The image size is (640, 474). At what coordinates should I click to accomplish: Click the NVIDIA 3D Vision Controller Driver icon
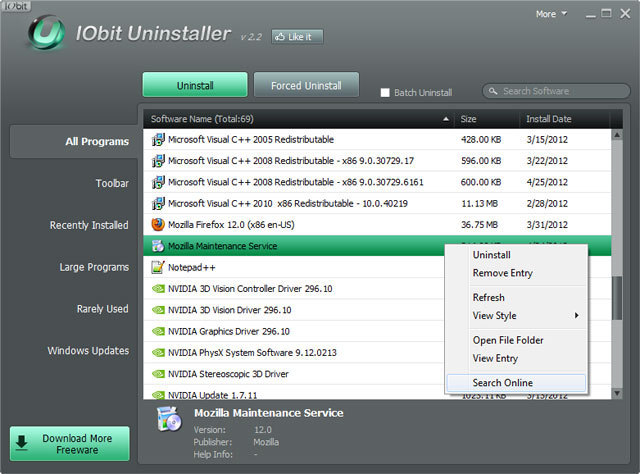coord(158,289)
